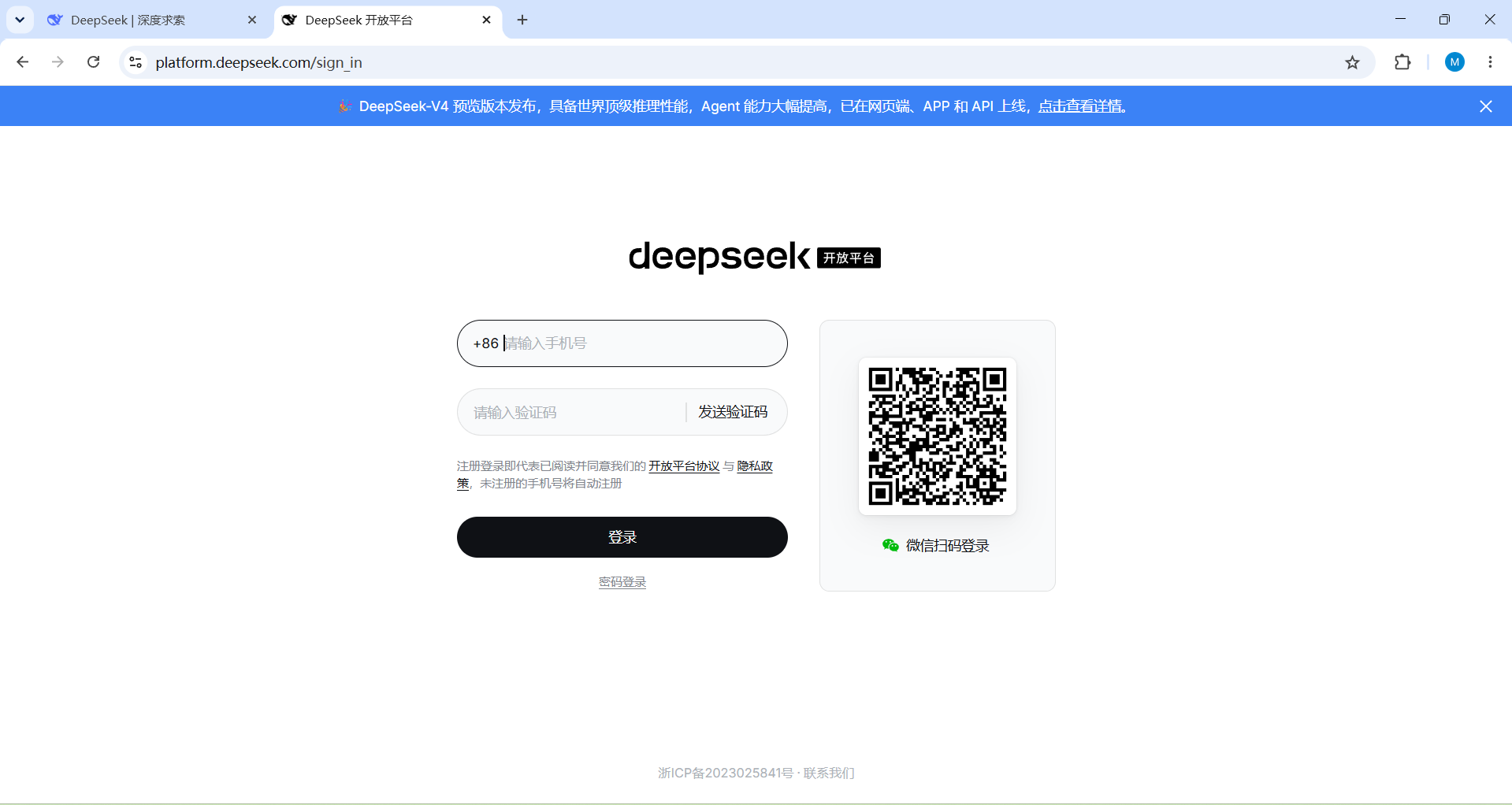This screenshot has height=805, width=1512.
Task: Switch to 密码登录 password login
Action: pyautogui.click(x=622, y=582)
